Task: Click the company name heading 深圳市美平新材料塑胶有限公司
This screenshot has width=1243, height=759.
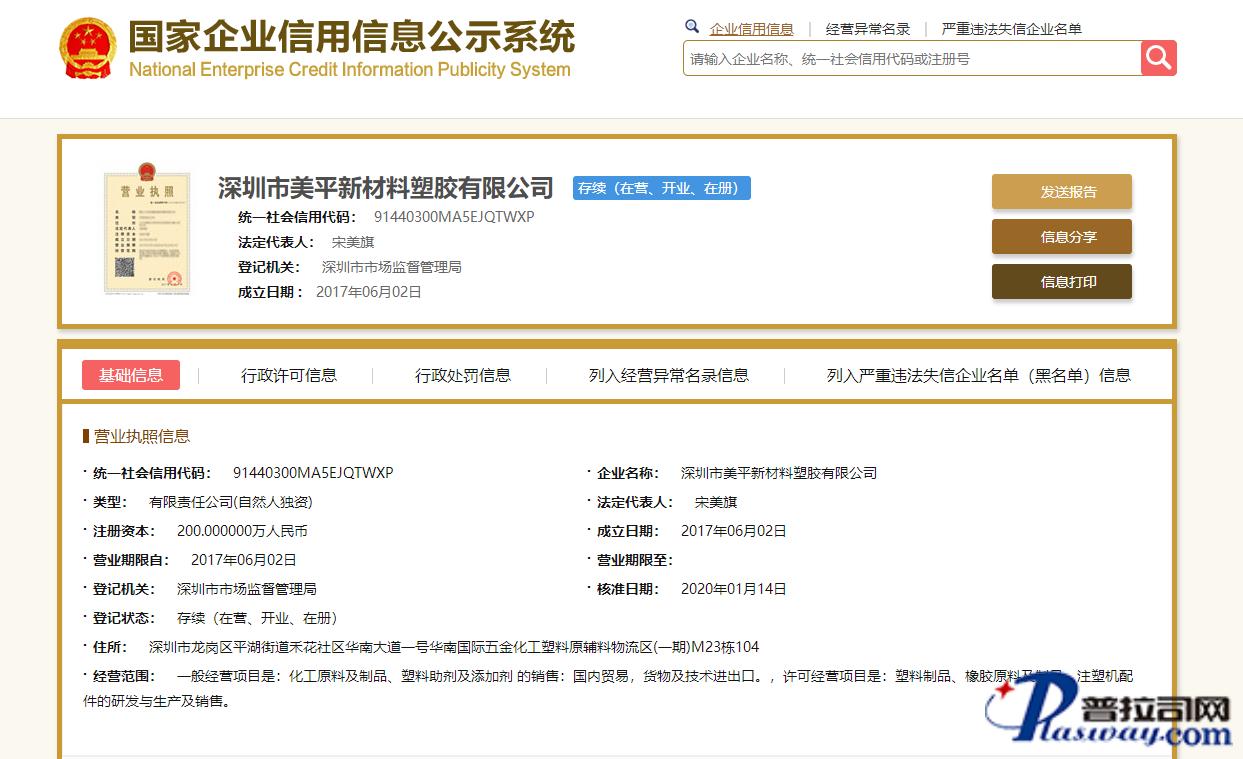Action: (385, 188)
